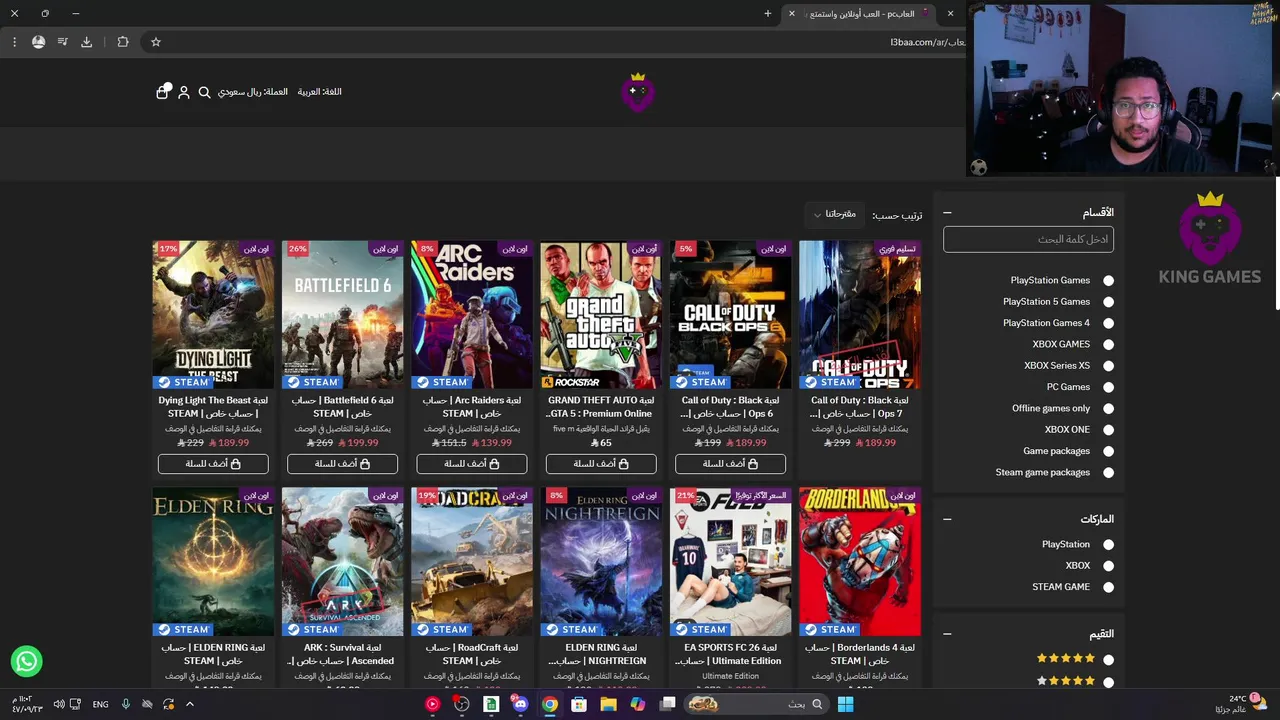Open Borderlands 4 product title link
Image resolution: width=1280 pixels, height=720 pixels.
(860, 654)
